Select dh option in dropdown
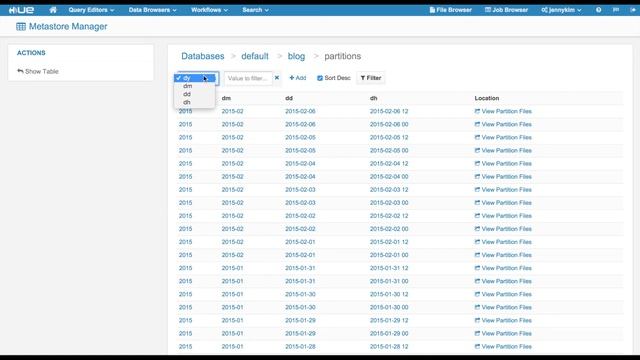640x360 pixels. tap(195, 102)
